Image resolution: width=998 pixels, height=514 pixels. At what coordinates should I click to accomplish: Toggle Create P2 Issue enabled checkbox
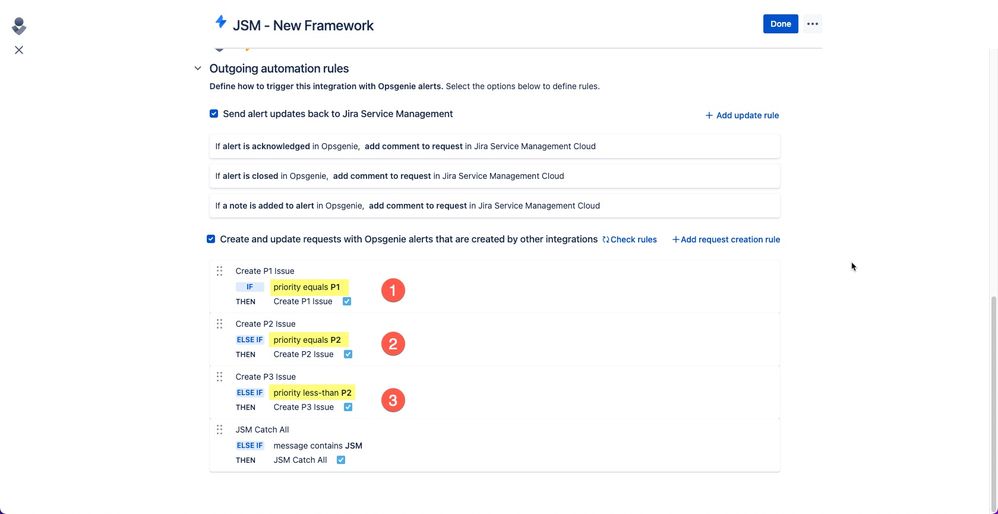point(348,354)
